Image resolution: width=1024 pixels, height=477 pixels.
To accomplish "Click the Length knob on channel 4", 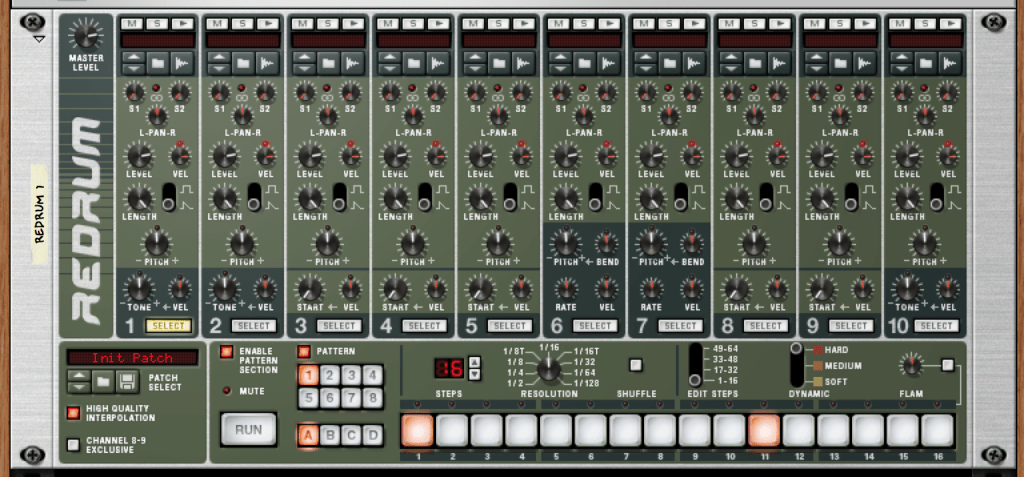I will [395, 198].
